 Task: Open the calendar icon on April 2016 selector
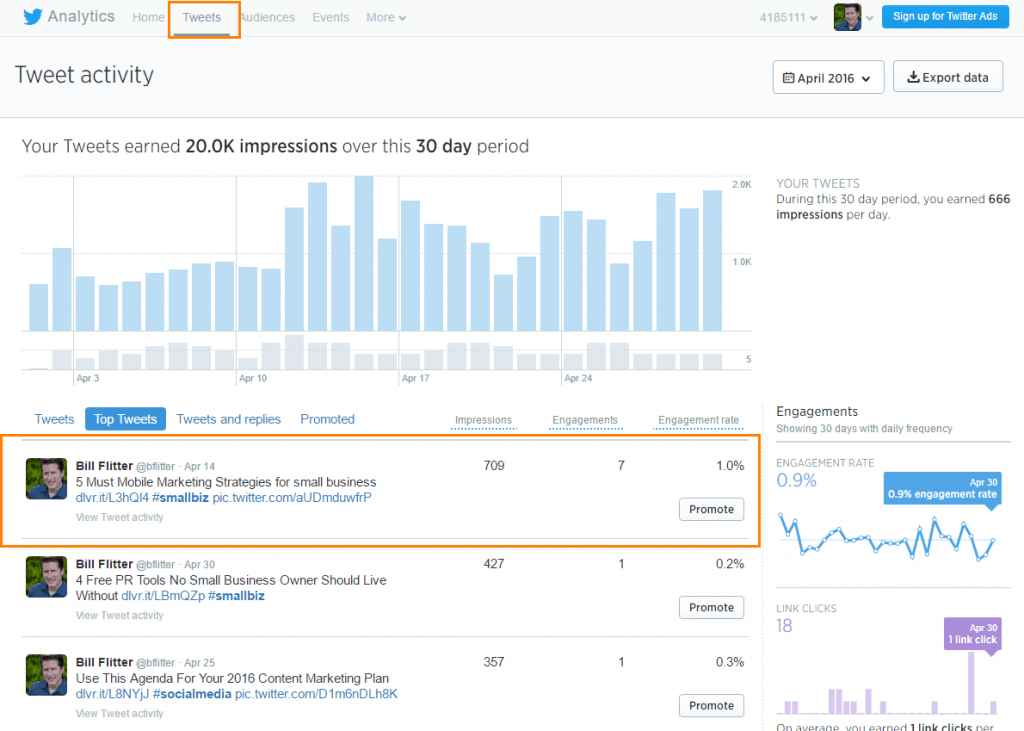tap(789, 76)
